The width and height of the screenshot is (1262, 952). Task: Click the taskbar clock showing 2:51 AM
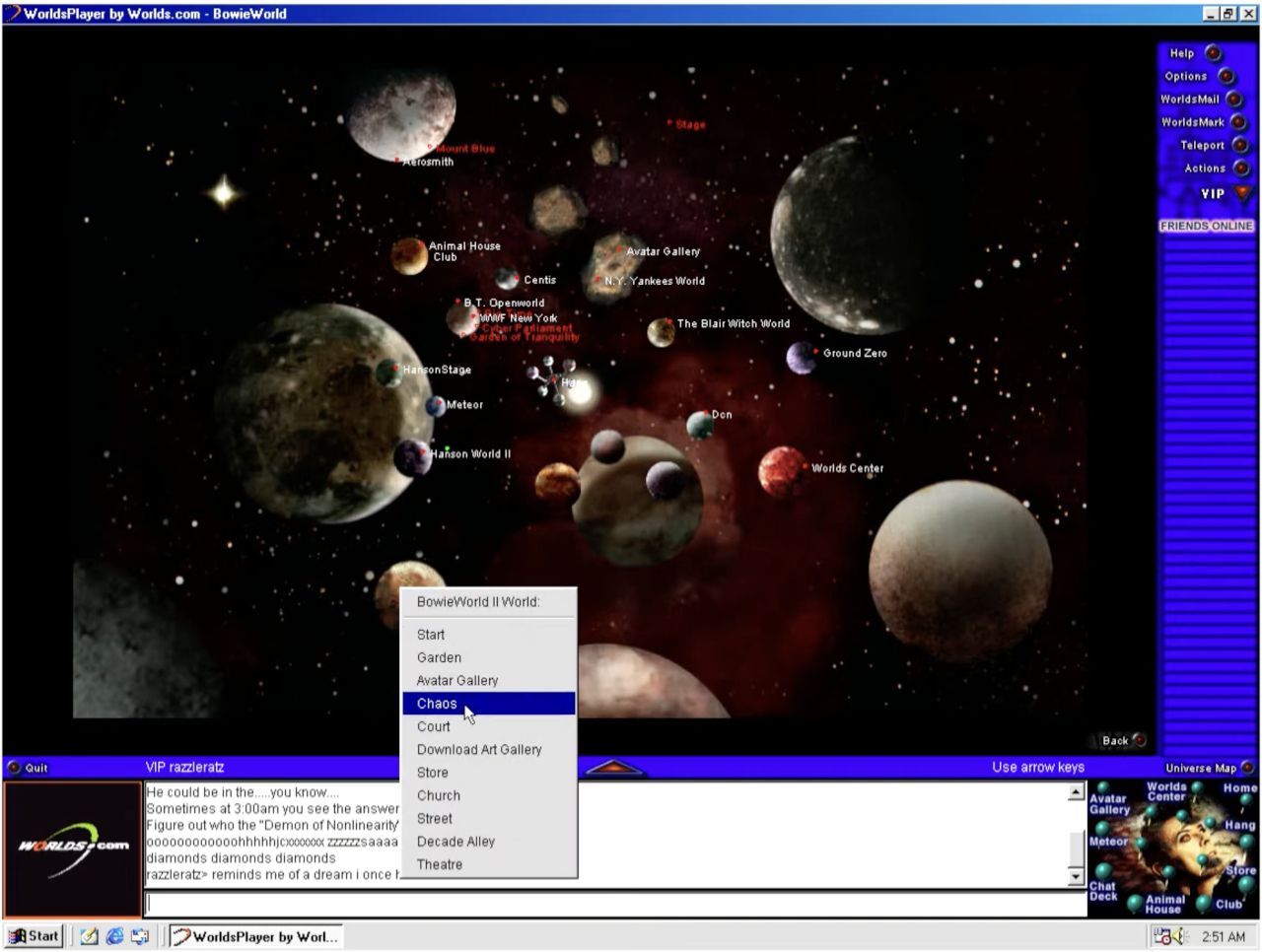[x=1223, y=937]
